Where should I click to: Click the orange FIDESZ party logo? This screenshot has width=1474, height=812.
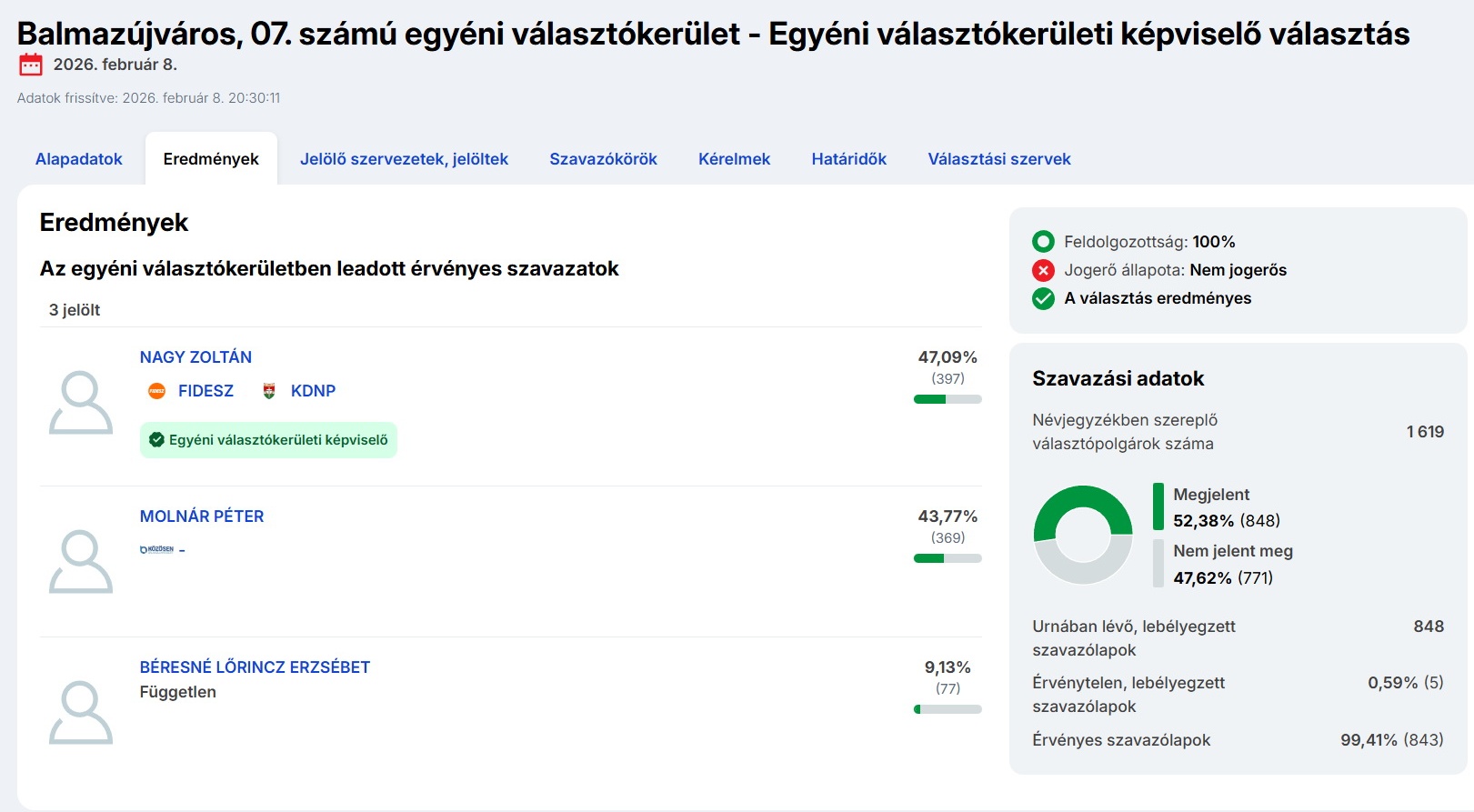(x=156, y=391)
